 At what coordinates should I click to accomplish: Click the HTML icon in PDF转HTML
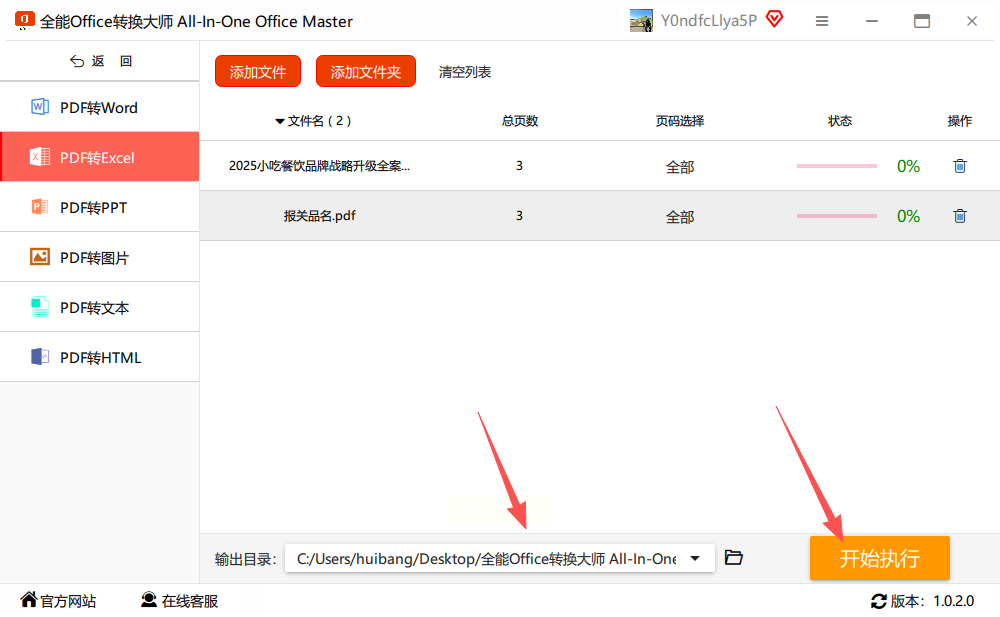(x=40, y=357)
